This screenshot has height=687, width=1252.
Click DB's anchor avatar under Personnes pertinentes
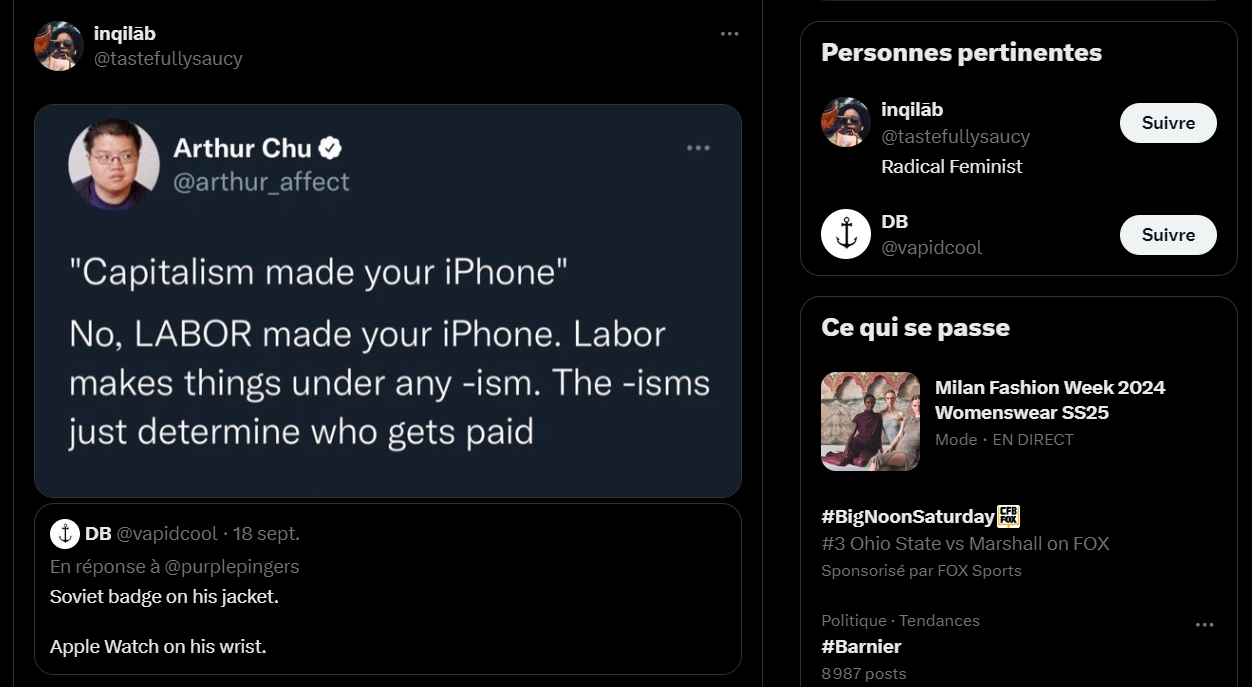pyautogui.click(x=846, y=234)
